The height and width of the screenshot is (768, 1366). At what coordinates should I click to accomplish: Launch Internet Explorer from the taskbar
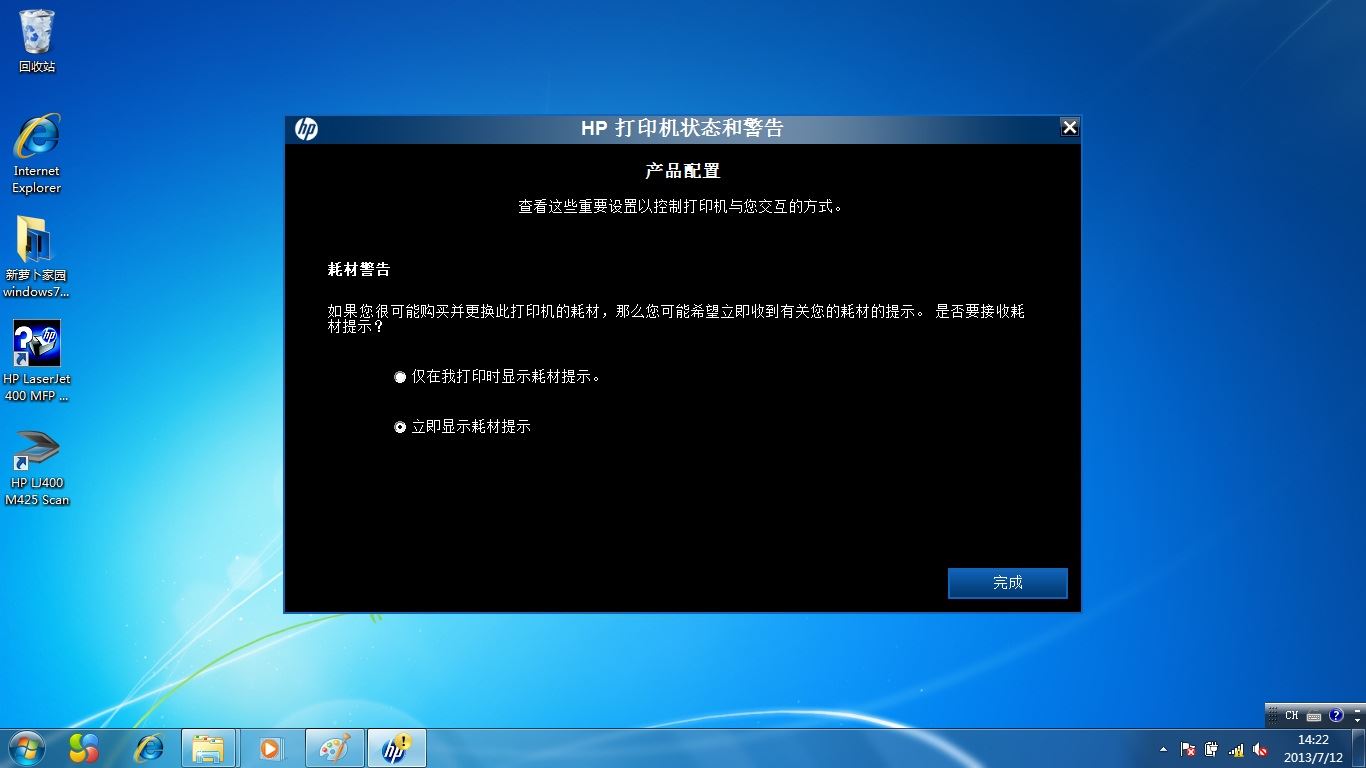tap(149, 748)
